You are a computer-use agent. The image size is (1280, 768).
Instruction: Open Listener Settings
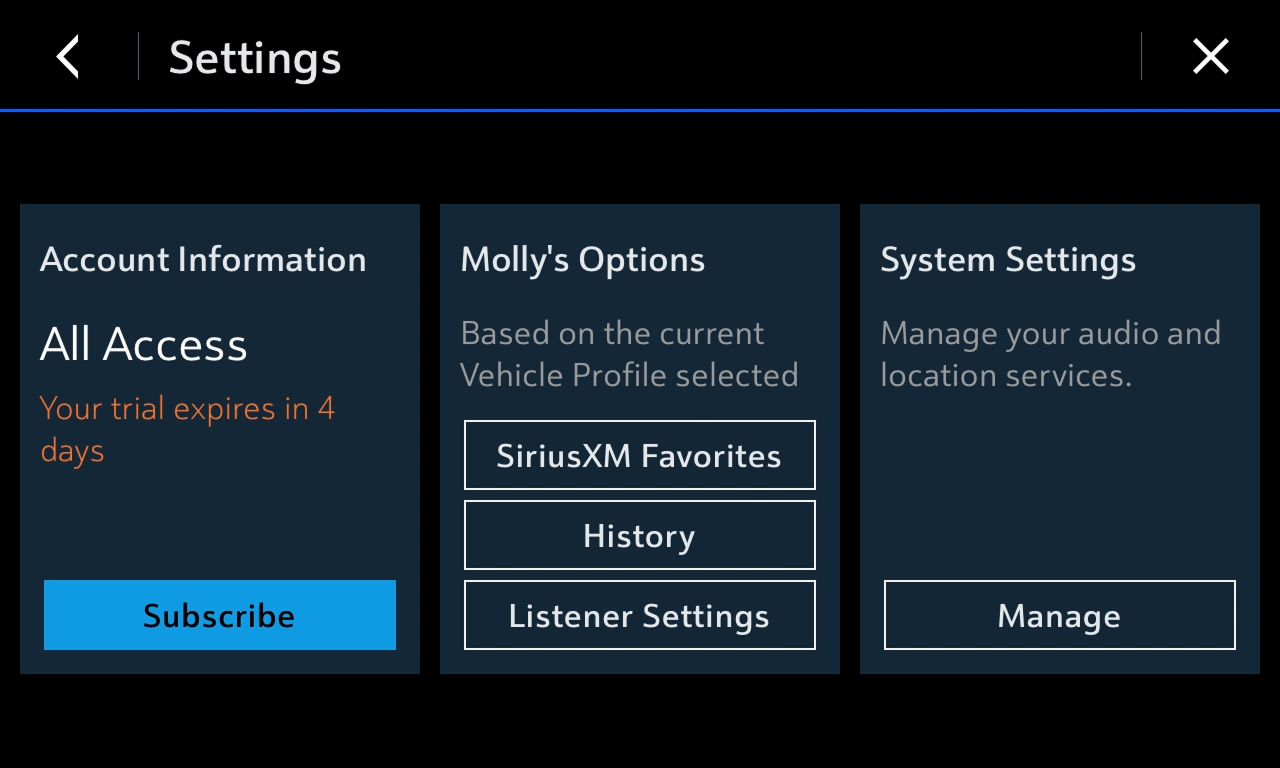[639, 615]
